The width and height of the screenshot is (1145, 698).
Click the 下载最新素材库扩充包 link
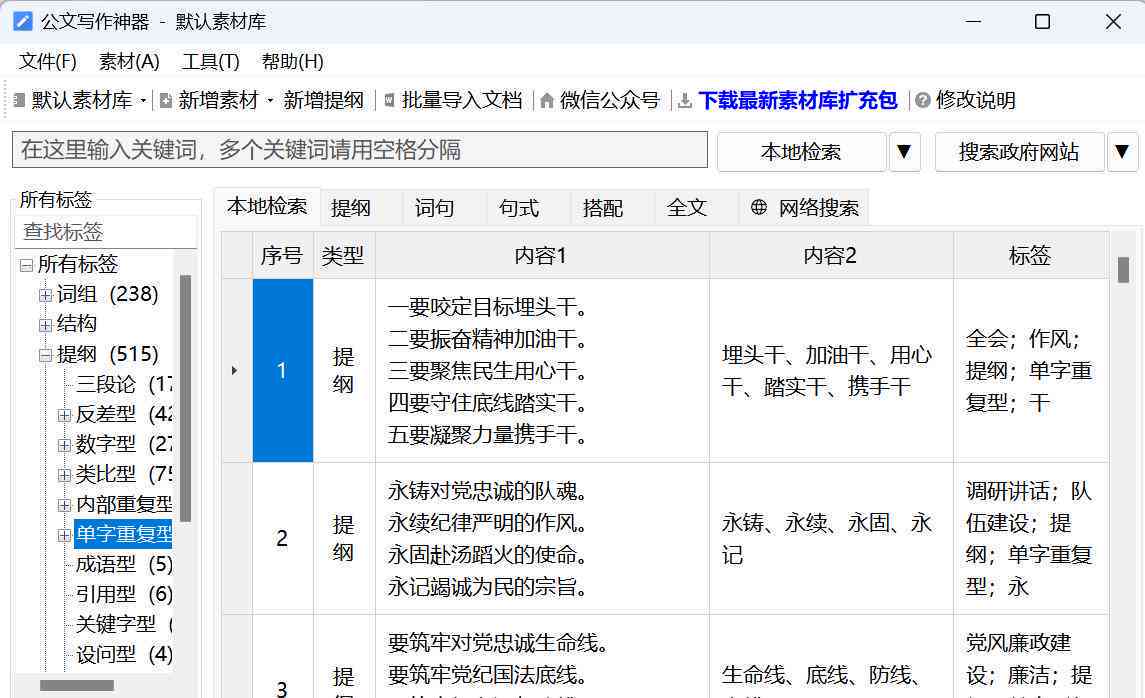797,100
